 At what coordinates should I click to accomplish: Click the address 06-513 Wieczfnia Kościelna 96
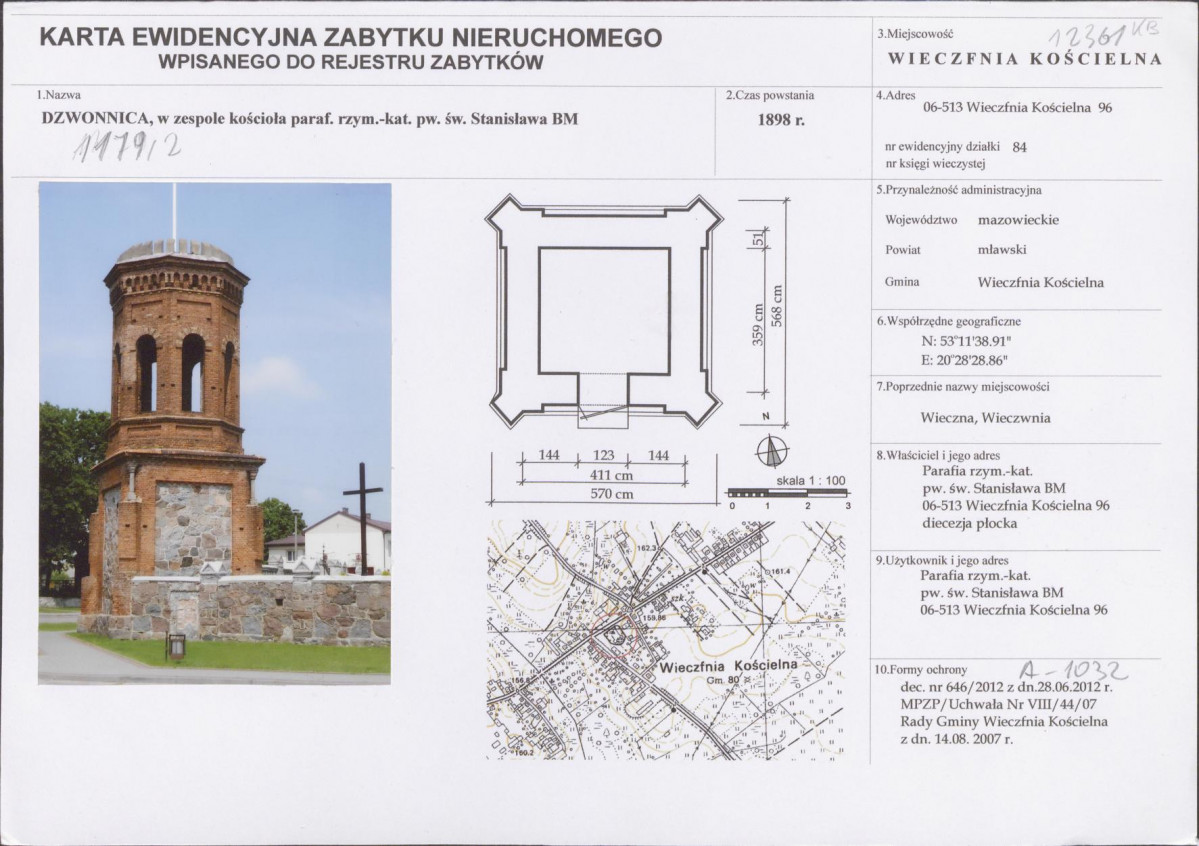click(1018, 108)
